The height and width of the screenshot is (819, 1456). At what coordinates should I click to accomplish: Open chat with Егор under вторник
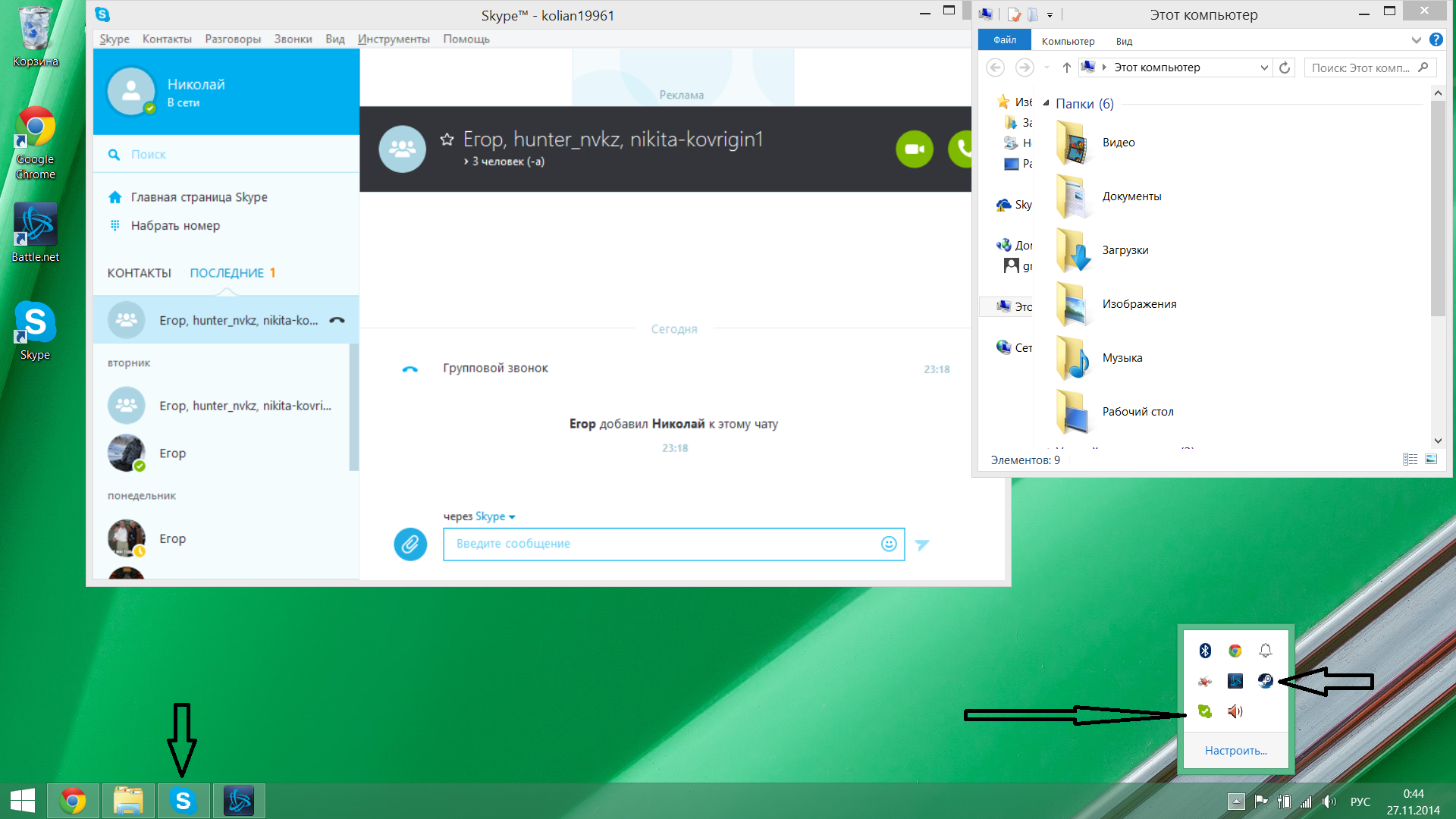point(221,453)
